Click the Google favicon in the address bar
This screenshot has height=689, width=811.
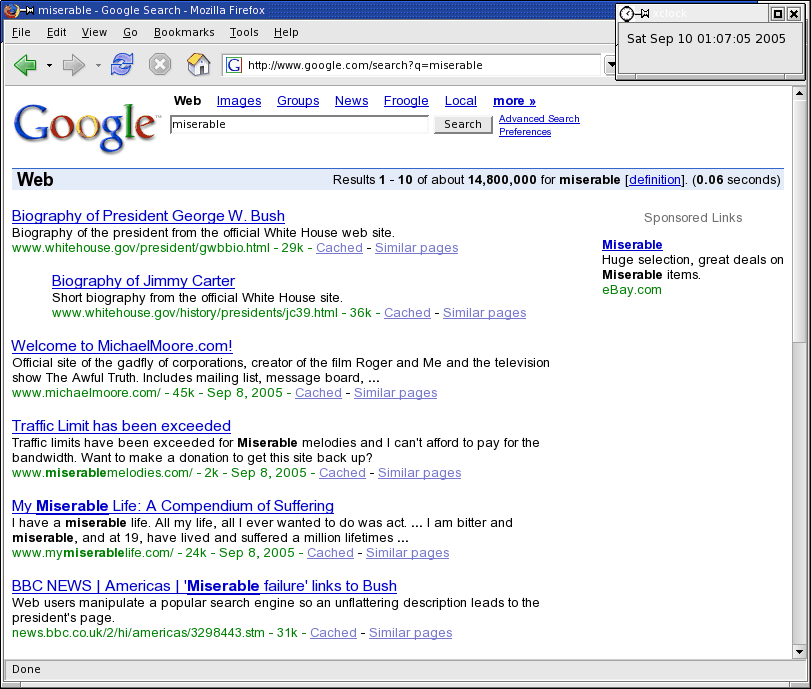point(234,65)
